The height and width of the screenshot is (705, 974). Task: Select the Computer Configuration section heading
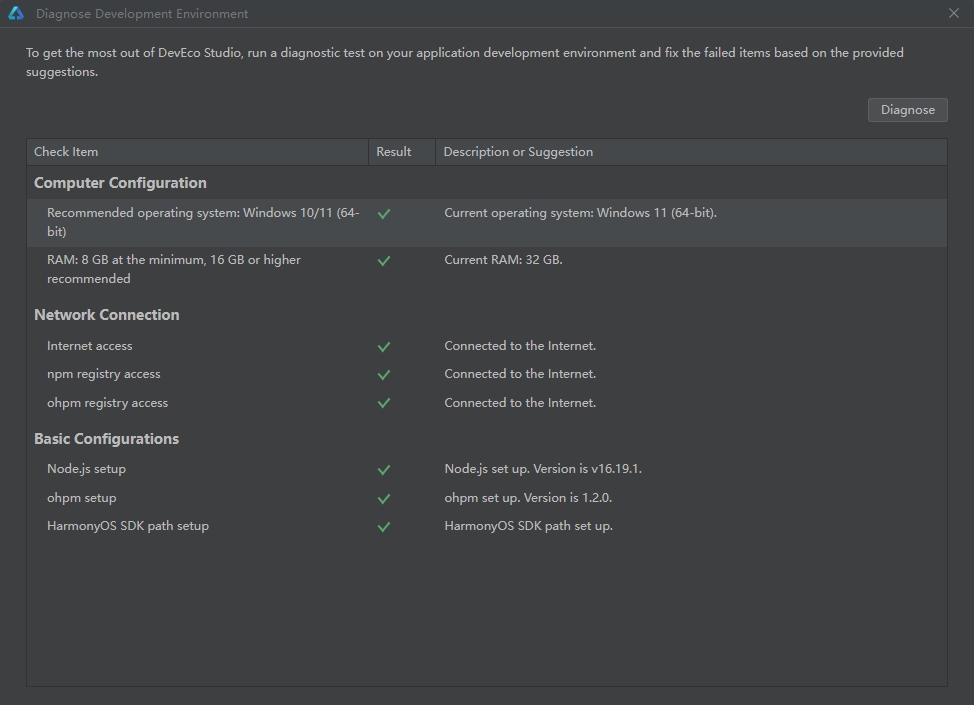click(120, 183)
